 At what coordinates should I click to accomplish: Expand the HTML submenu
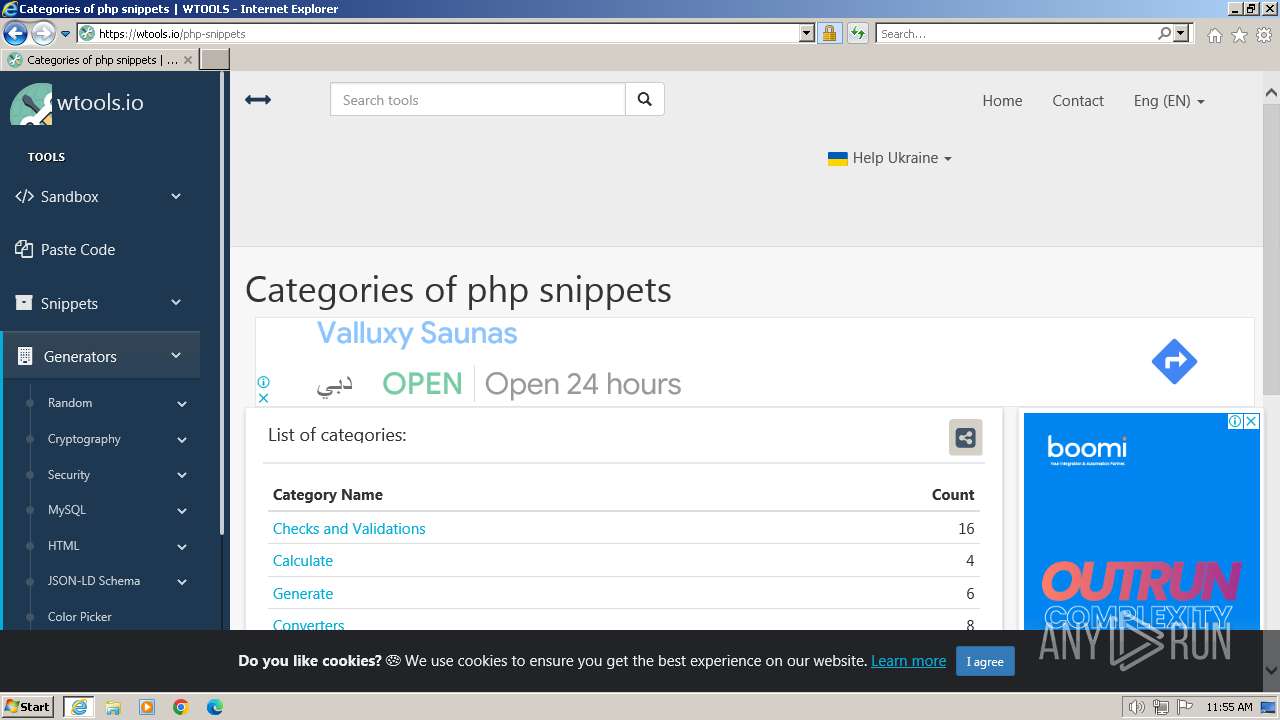(182, 547)
